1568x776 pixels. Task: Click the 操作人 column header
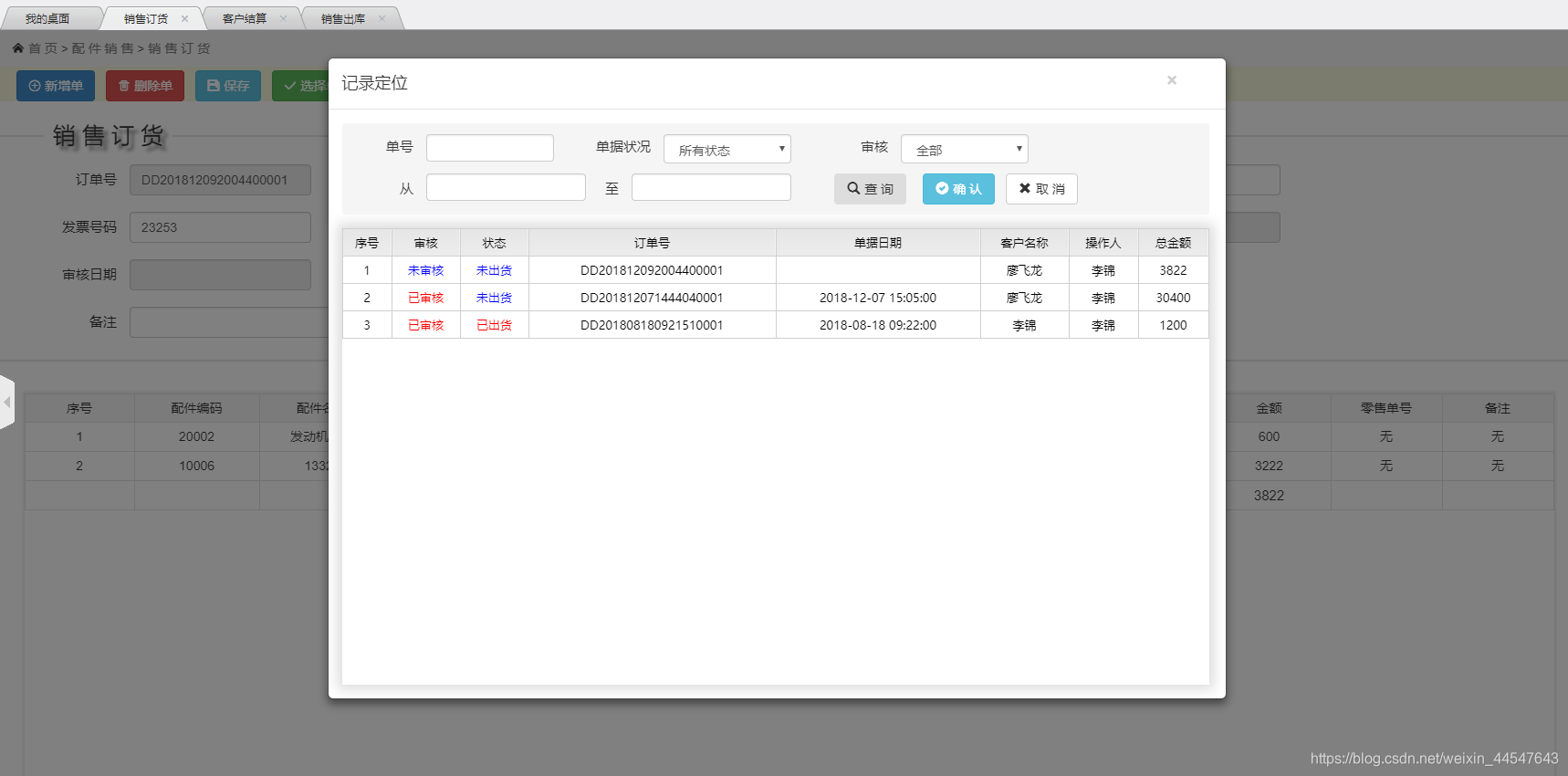click(1103, 243)
